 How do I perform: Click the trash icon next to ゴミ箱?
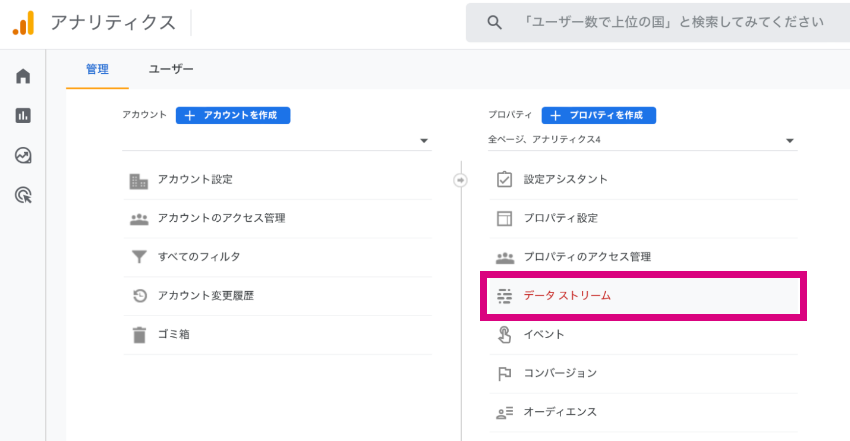point(139,335)
